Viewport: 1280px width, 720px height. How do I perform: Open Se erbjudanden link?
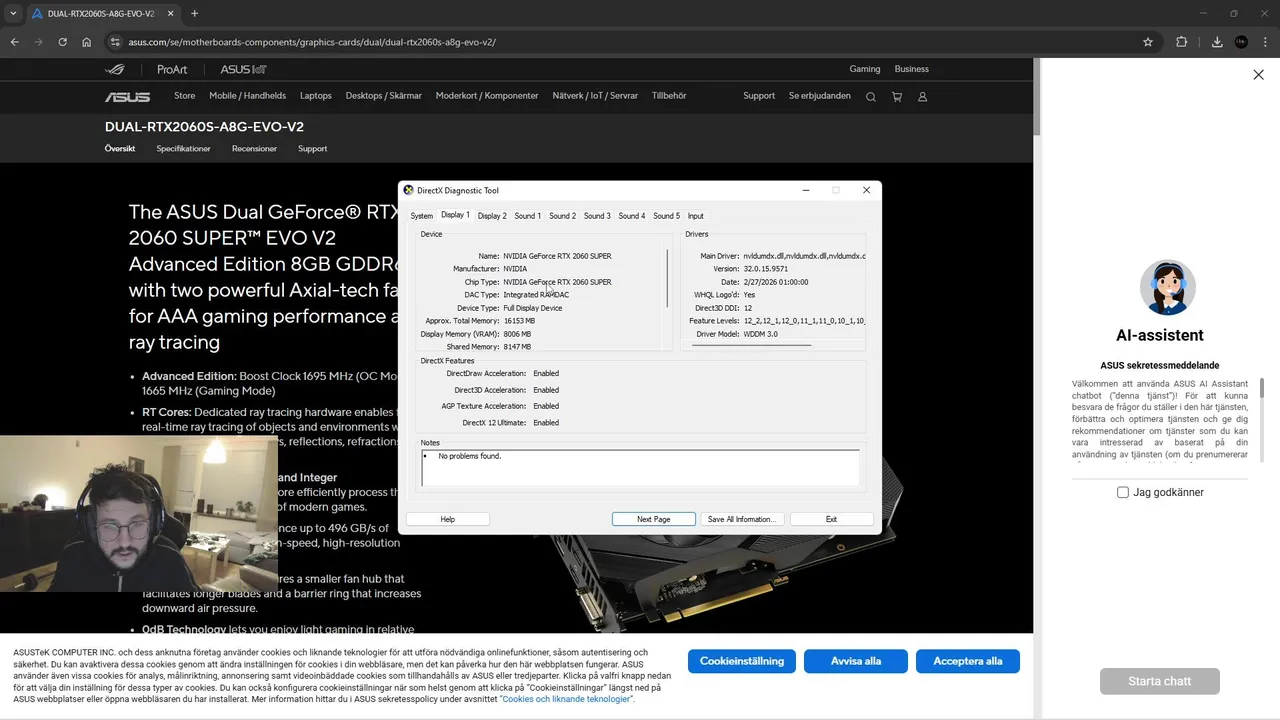(820, 96)
